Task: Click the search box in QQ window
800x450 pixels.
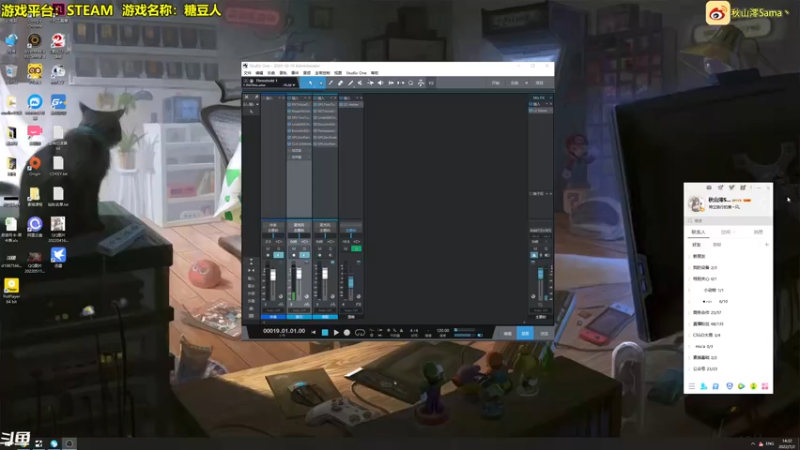Action: coord(728,220)
